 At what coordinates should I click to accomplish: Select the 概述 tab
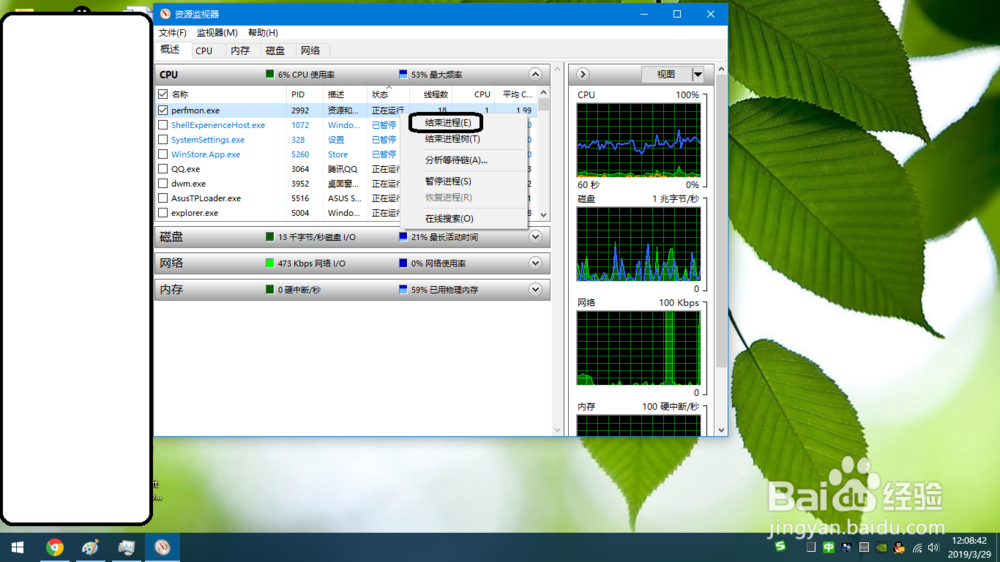pos(170,50)
